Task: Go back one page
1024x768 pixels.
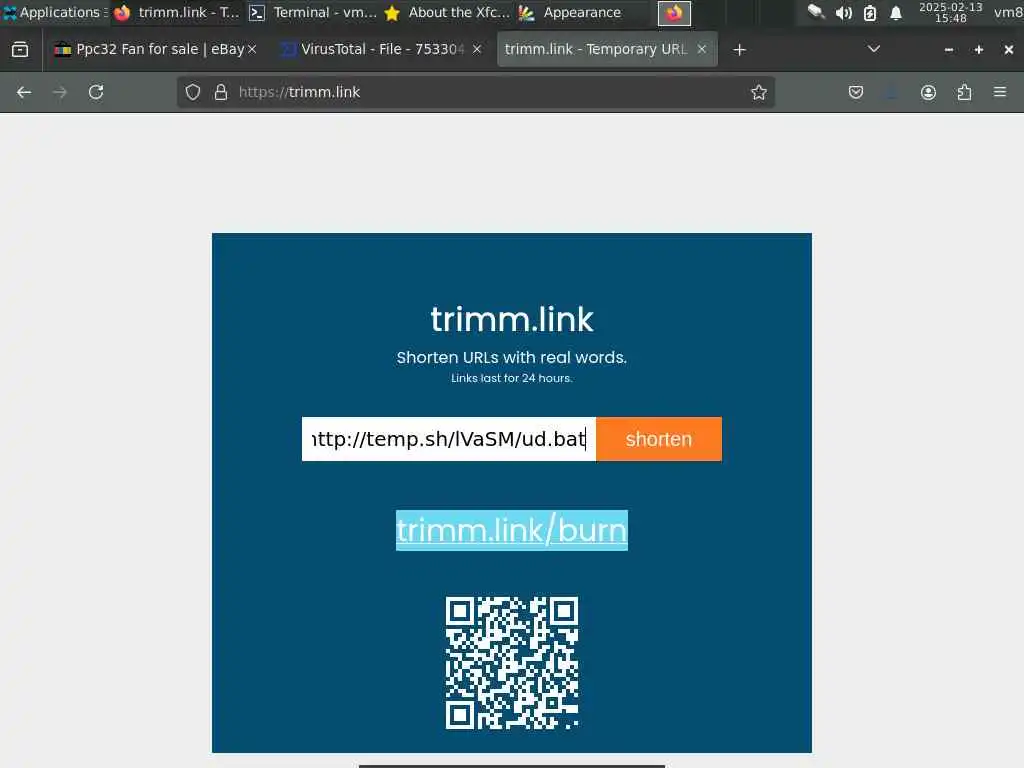Action: click(x=24, y=92)
